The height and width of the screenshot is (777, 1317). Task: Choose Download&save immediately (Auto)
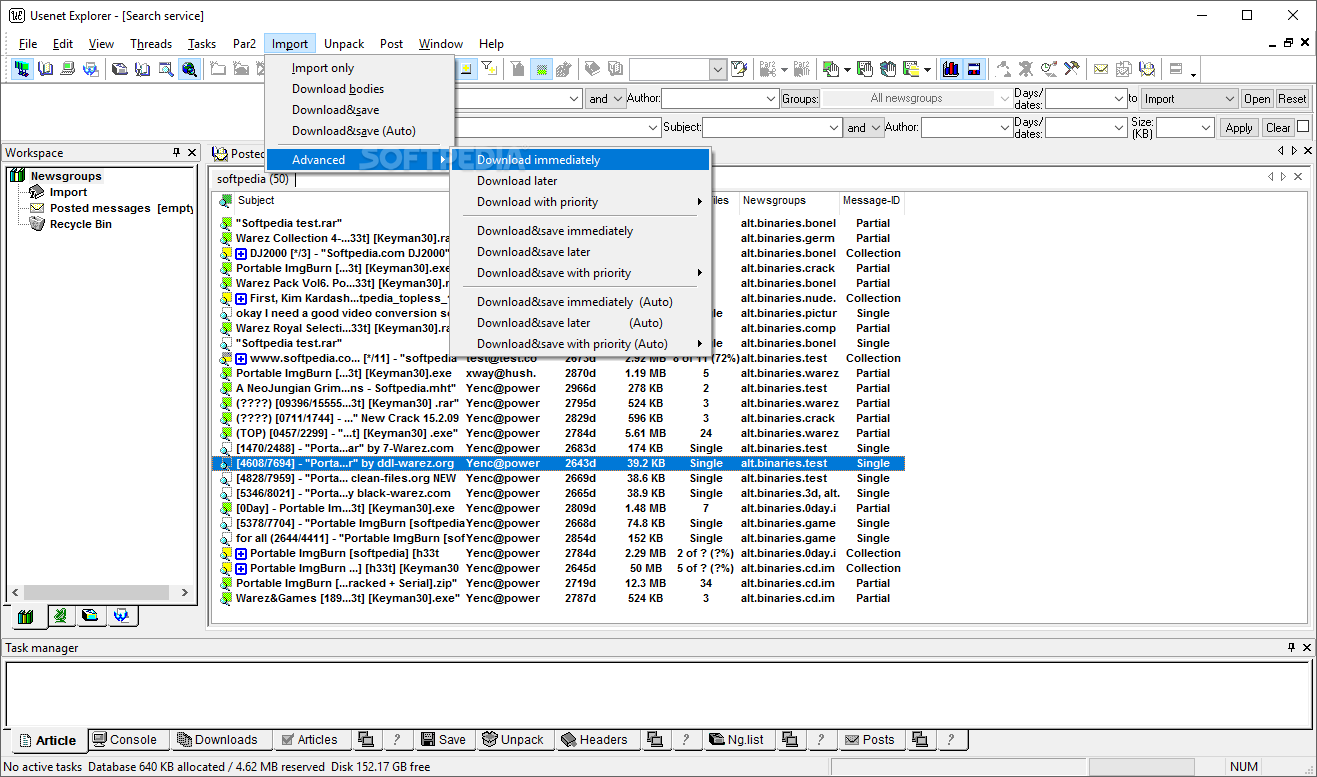(x=581, y=302)
